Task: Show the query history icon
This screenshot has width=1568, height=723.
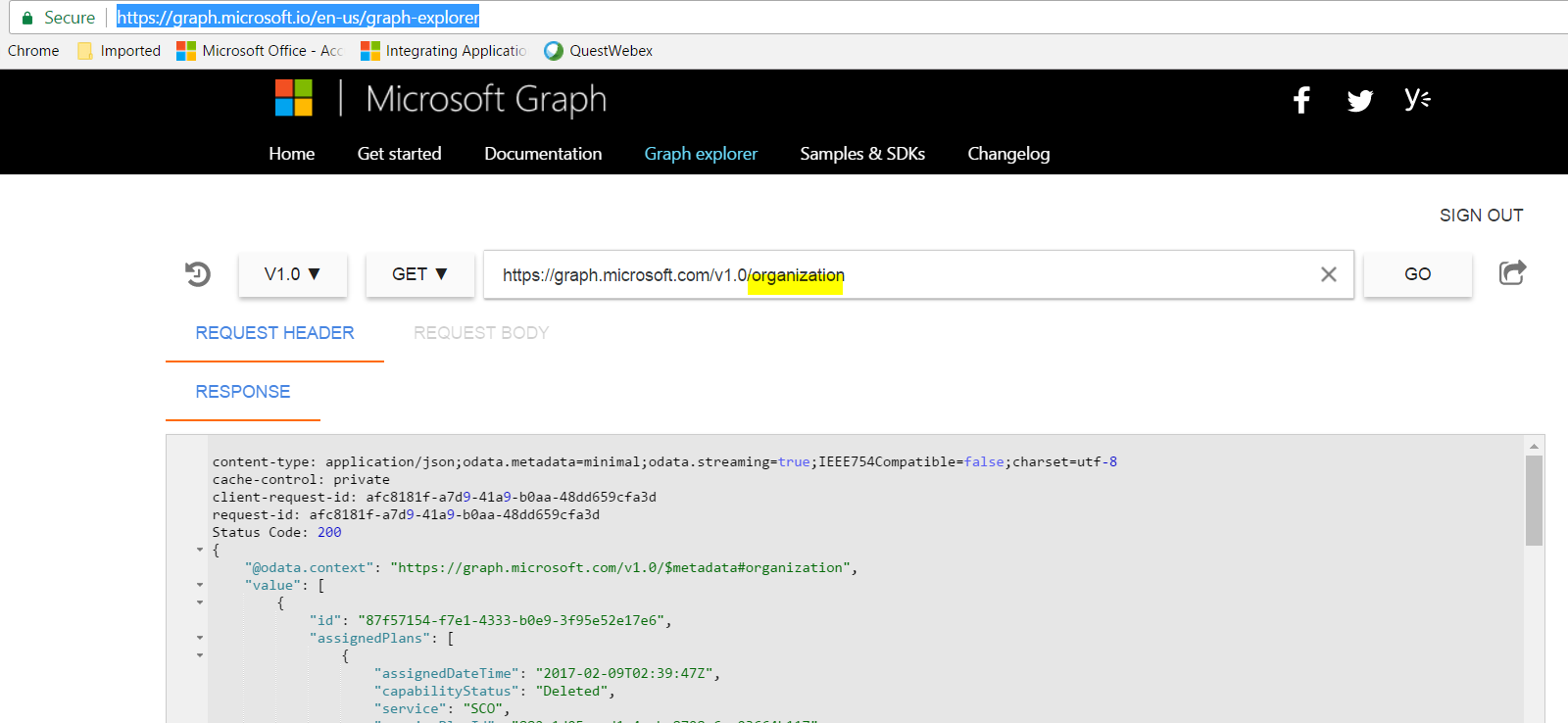Action: pos(198,274)
